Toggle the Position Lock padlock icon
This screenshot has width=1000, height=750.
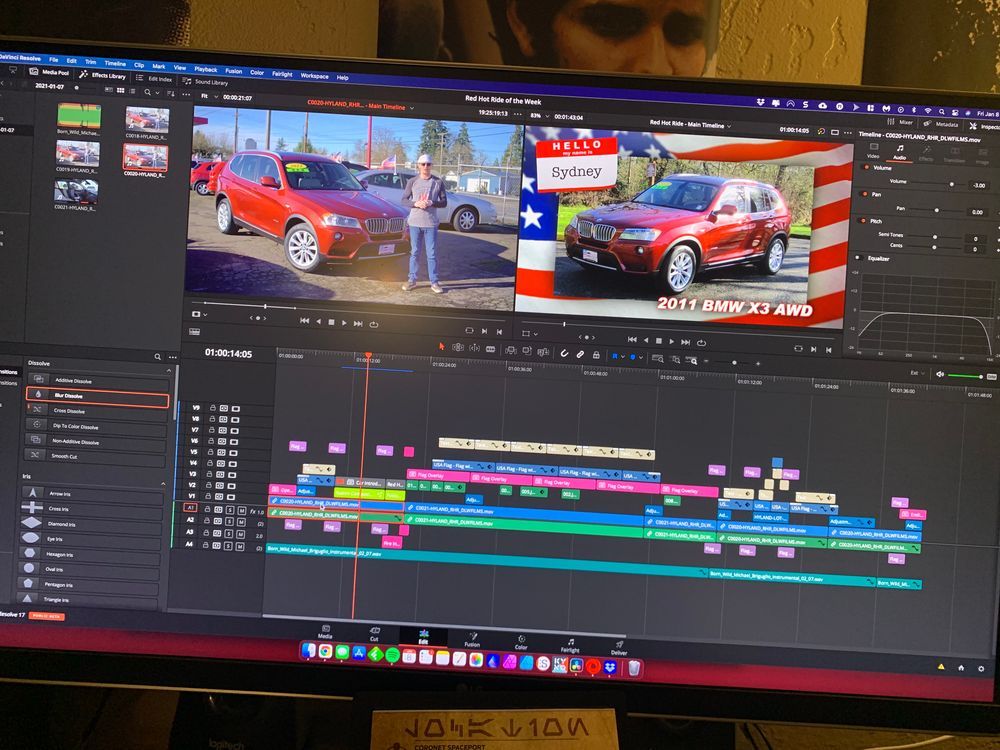pos(596,354)
